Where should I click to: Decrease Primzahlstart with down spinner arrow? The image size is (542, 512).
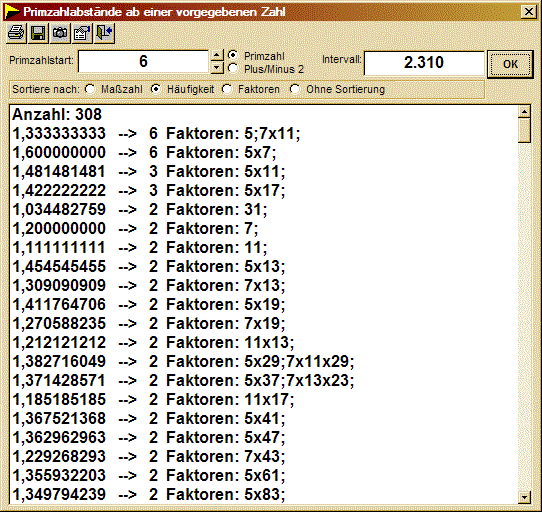217,67
